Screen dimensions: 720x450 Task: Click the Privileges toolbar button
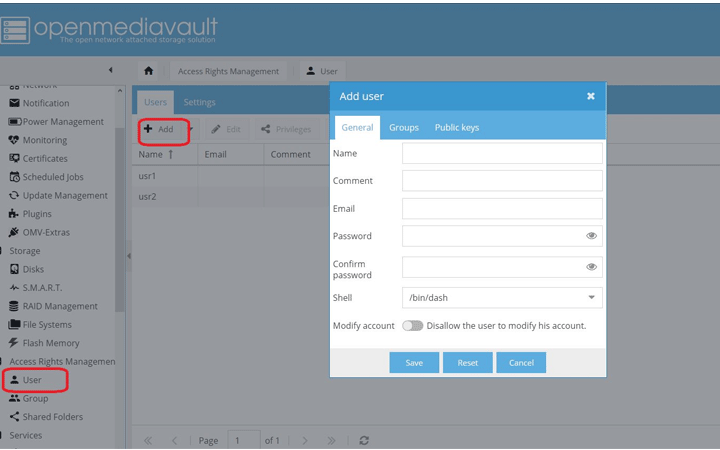286,129
